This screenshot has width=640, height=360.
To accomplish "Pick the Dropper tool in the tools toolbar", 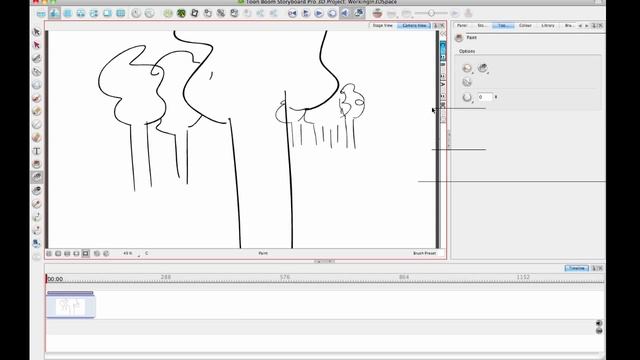I will (x=36, y=203).
